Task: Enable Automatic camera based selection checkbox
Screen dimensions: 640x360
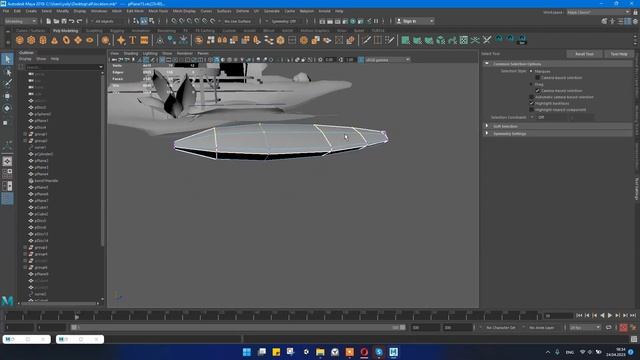Action: click(x=531, y=97)
